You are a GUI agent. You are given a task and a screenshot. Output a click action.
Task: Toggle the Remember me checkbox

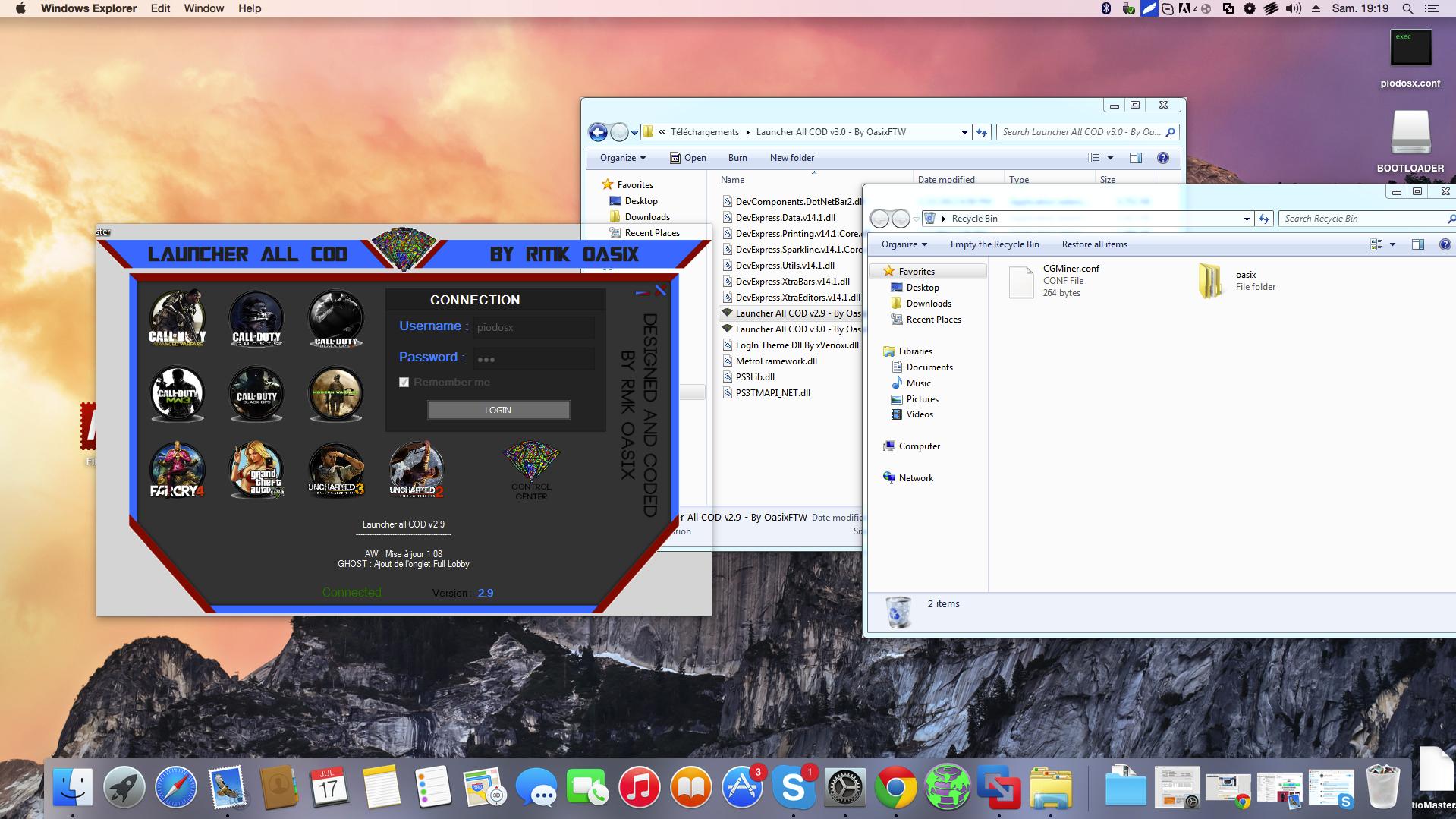tap(404, 383)
